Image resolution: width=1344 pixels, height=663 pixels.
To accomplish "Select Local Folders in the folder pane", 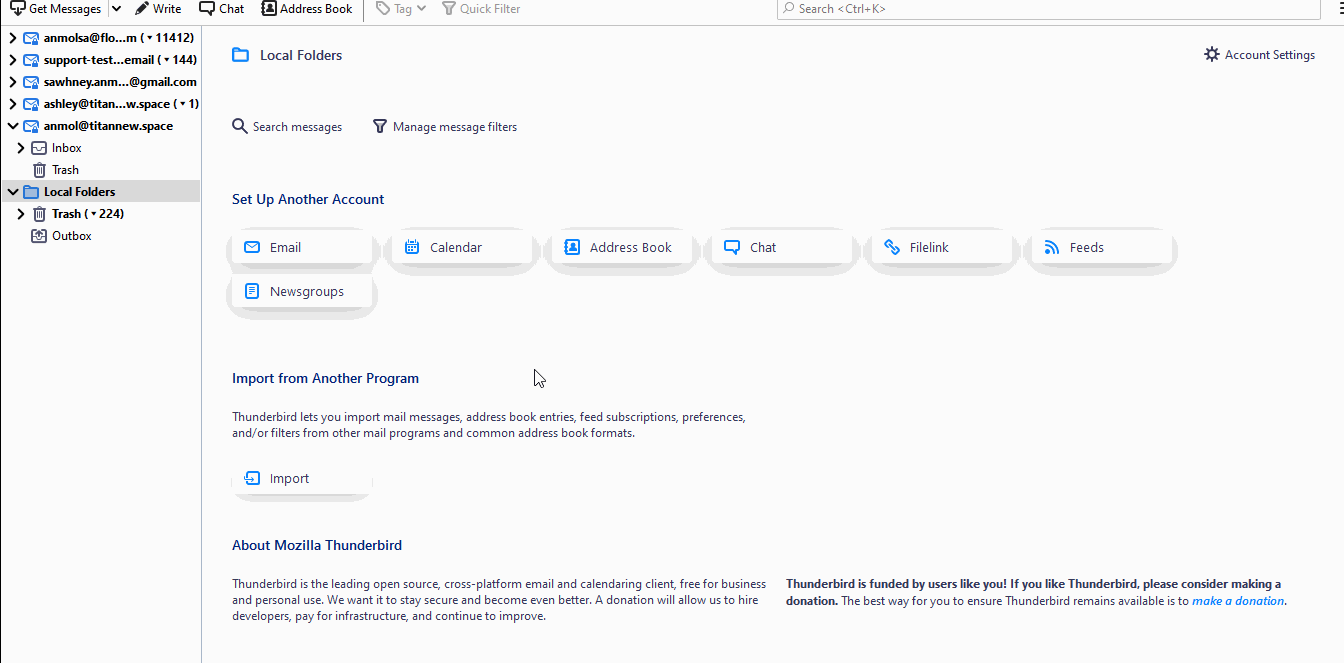I will pyautogui.click(x=101, y=192).
